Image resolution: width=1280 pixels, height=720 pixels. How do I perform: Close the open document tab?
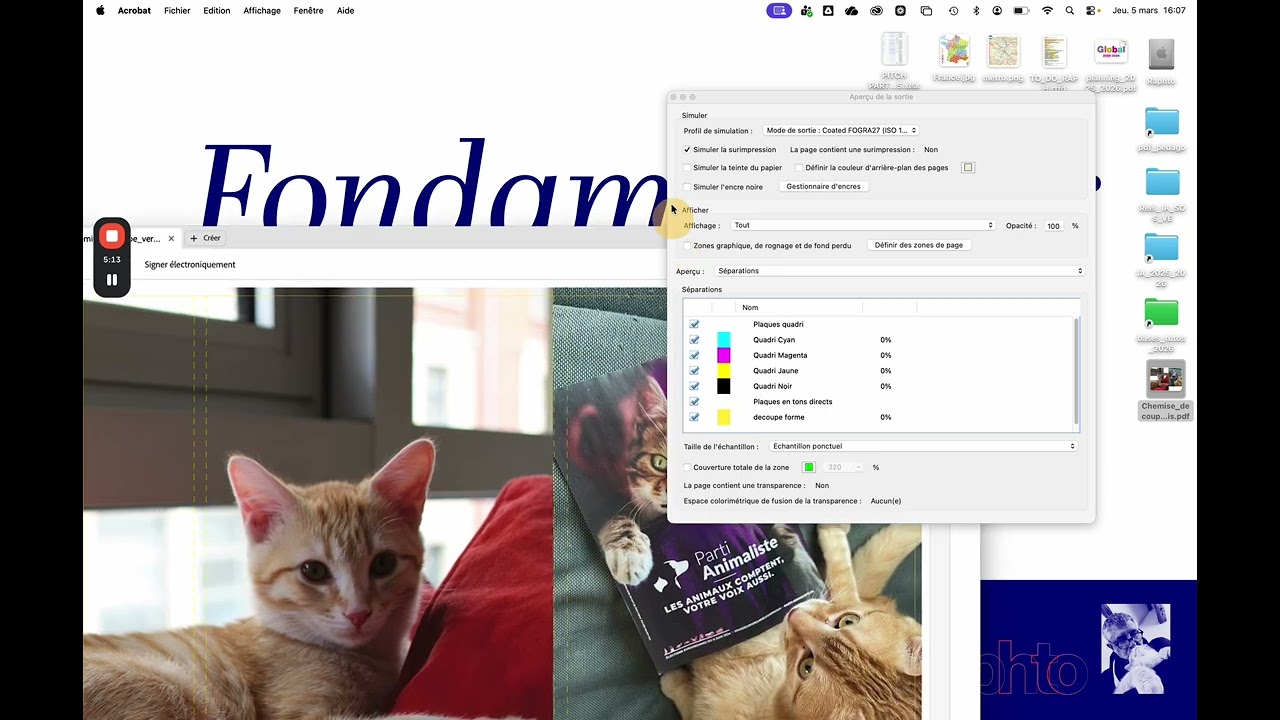click(171, 239)
